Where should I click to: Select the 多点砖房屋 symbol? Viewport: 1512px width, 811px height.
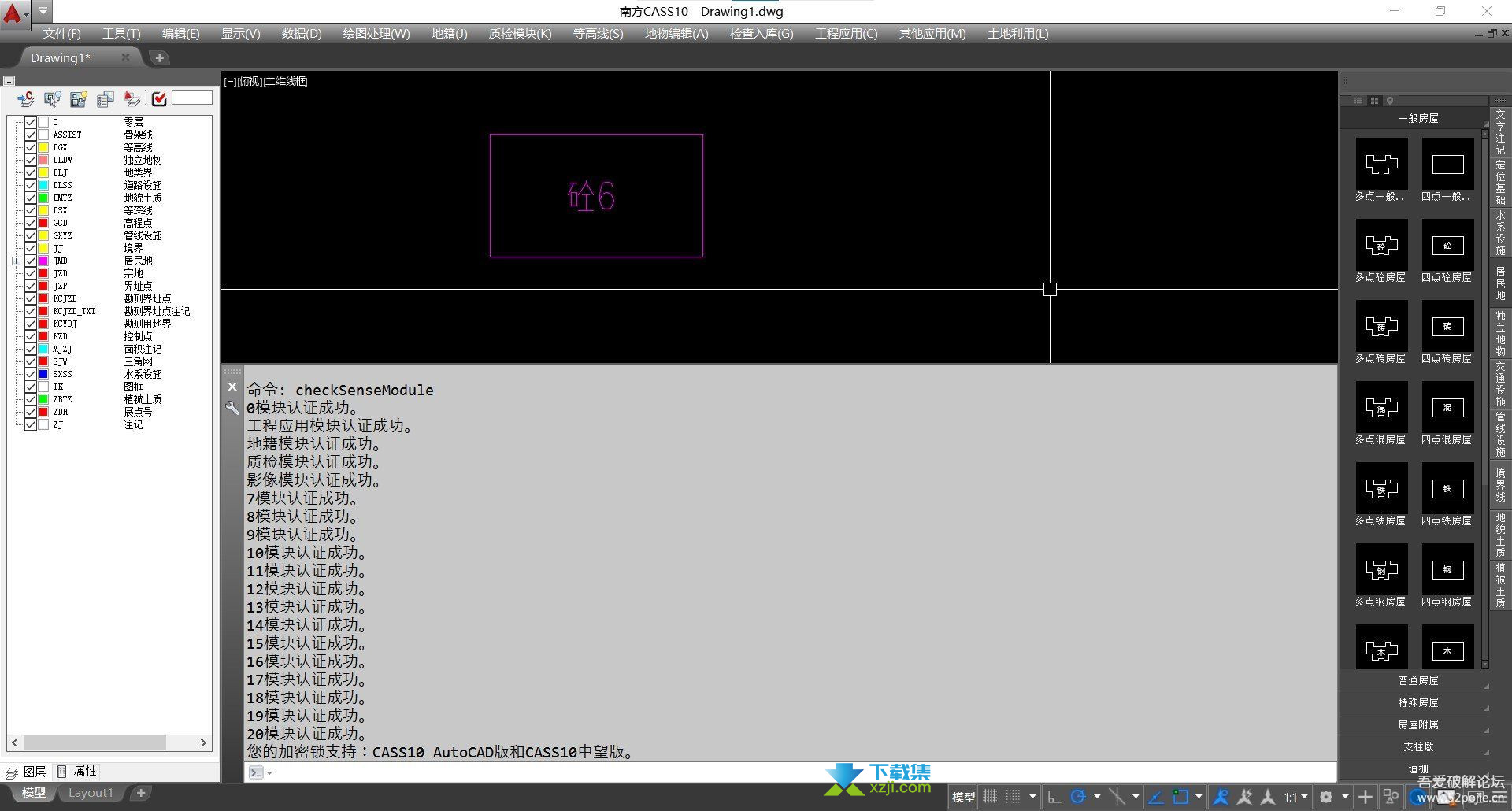click(x=1381, y=326)
